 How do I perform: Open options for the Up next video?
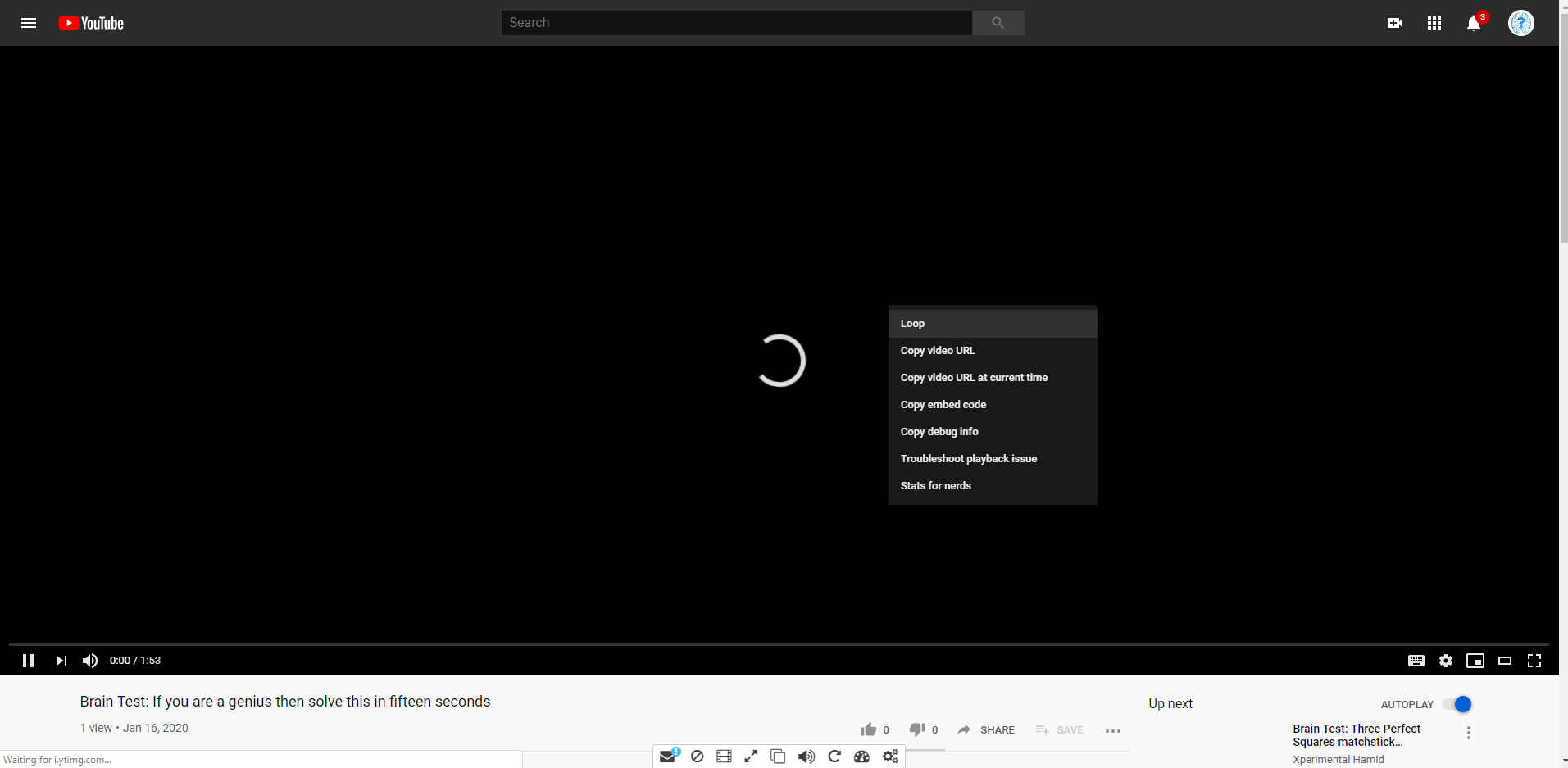point(1468,733)
